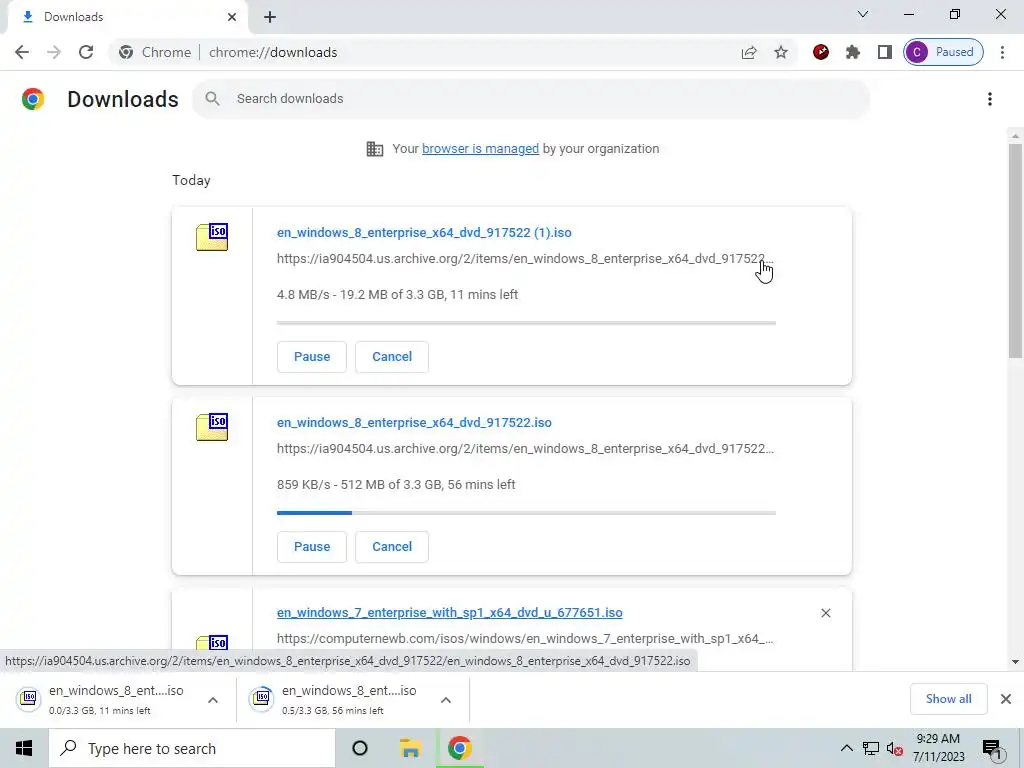Viewport: 1024px width, 768px height.
Task: Open the Downloads page more actions menu
Action: [990, 99]
